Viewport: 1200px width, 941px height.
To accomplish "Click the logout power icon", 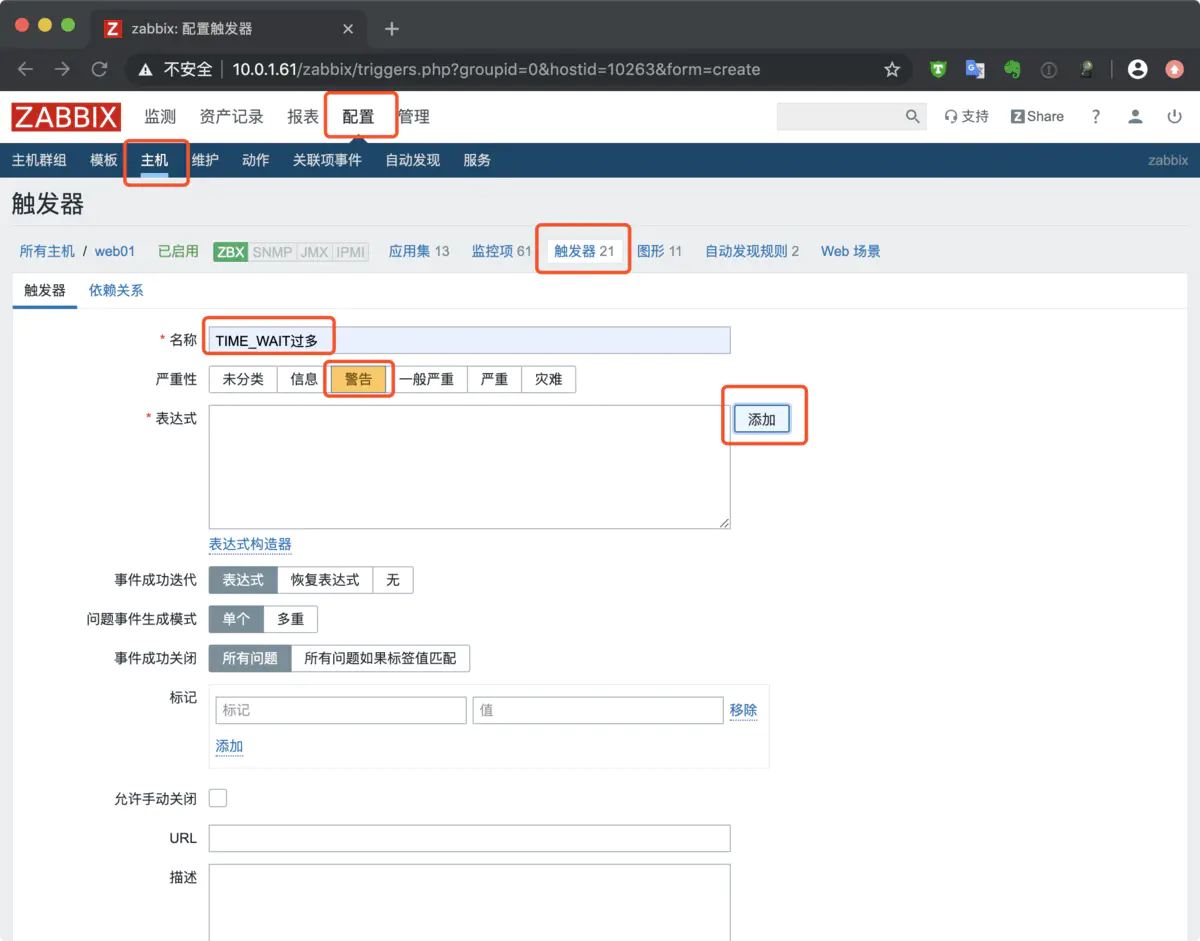I will (1175, 116).
